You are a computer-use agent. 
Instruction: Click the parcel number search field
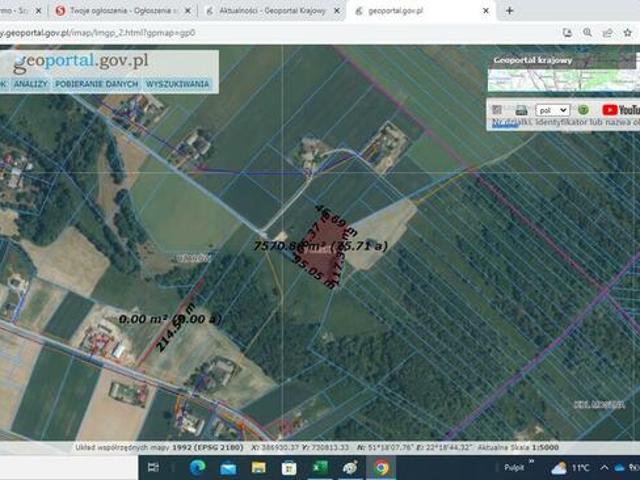click(563, 123)
